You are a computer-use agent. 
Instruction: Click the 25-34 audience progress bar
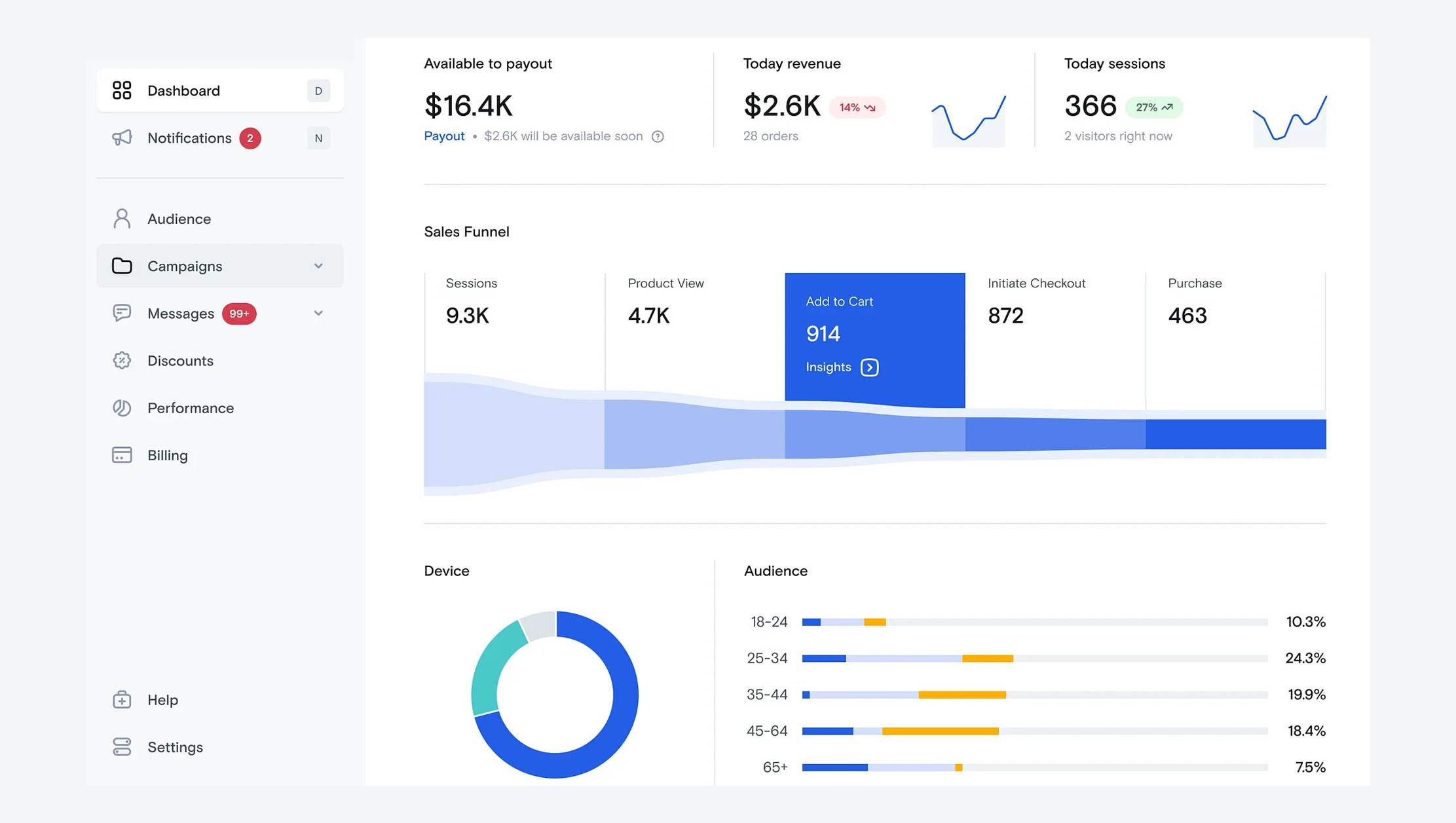1035,658
